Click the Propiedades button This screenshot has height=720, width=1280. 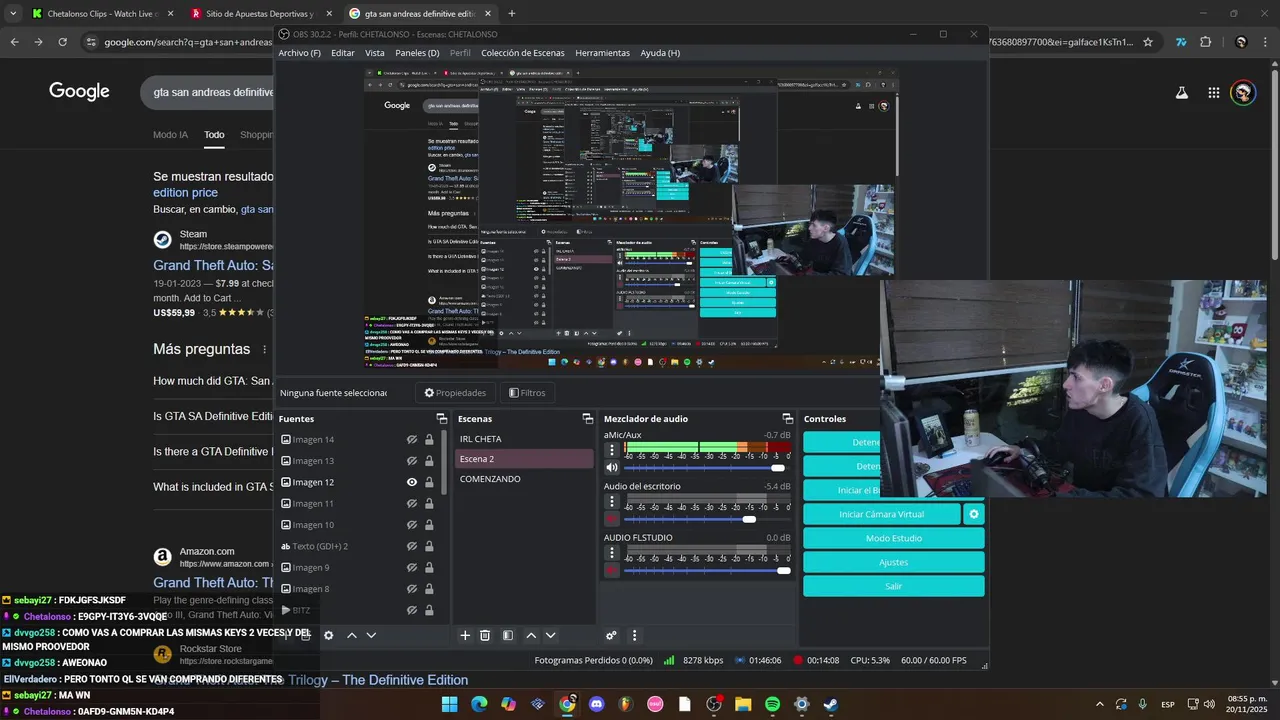(x=456, y=393)
